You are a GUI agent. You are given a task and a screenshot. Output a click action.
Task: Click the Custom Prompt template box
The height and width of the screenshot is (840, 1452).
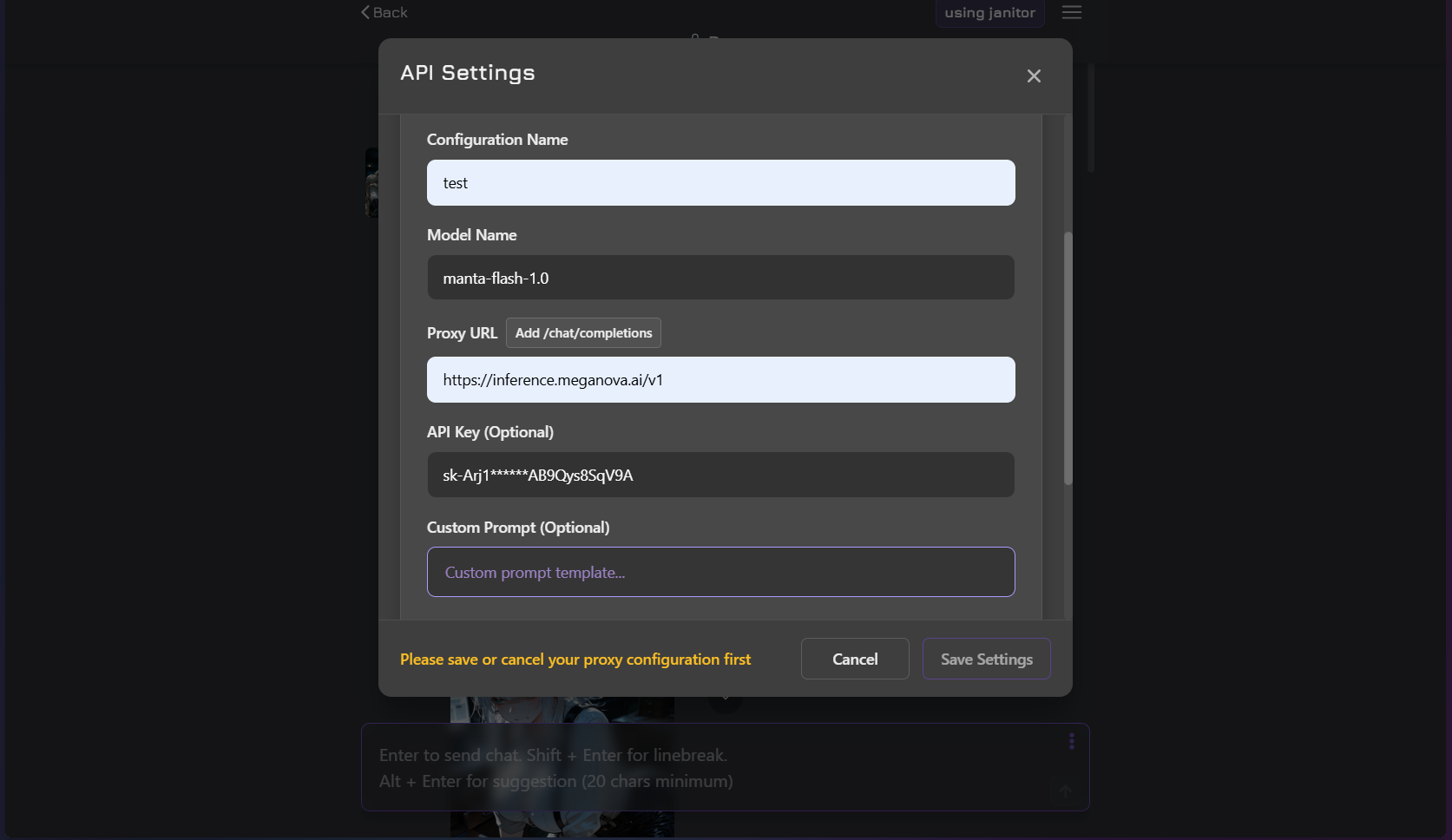720,573
